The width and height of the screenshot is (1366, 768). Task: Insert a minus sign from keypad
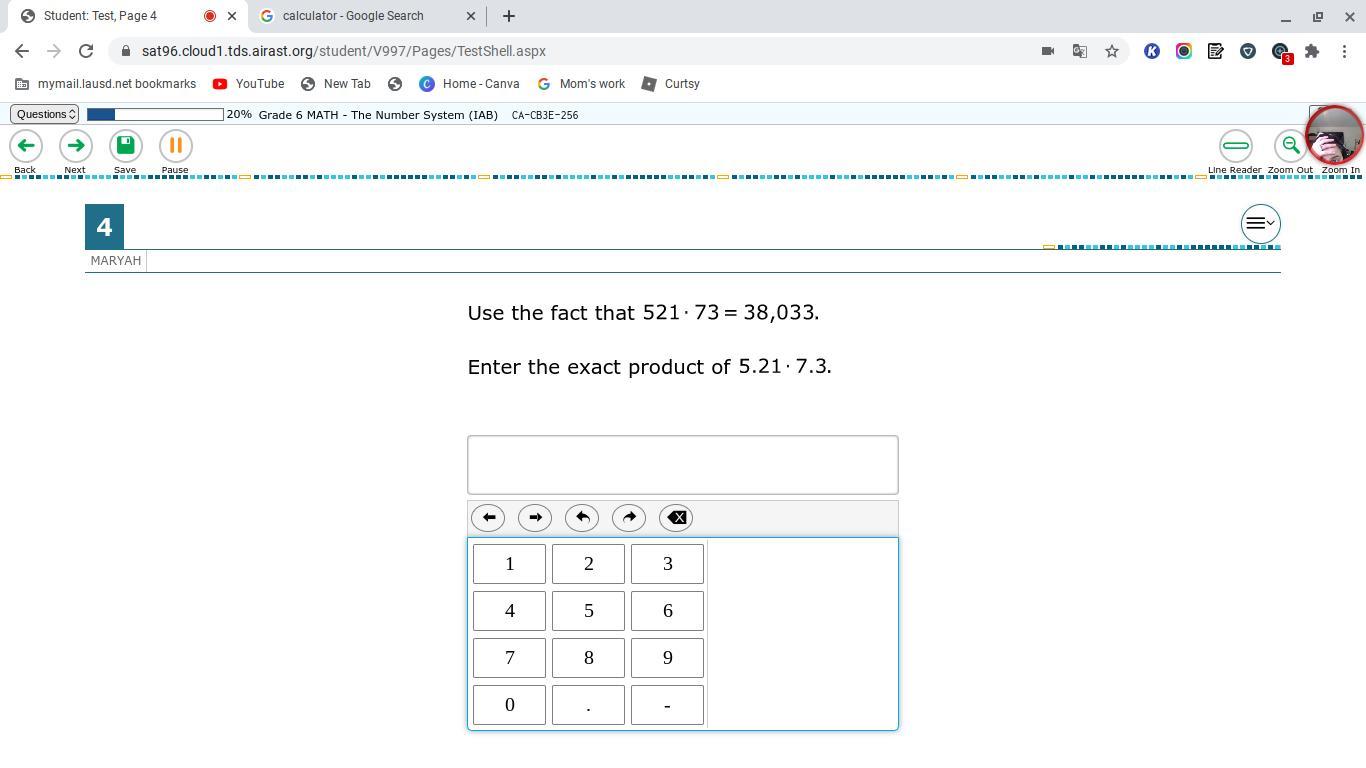tap(667, 705)
